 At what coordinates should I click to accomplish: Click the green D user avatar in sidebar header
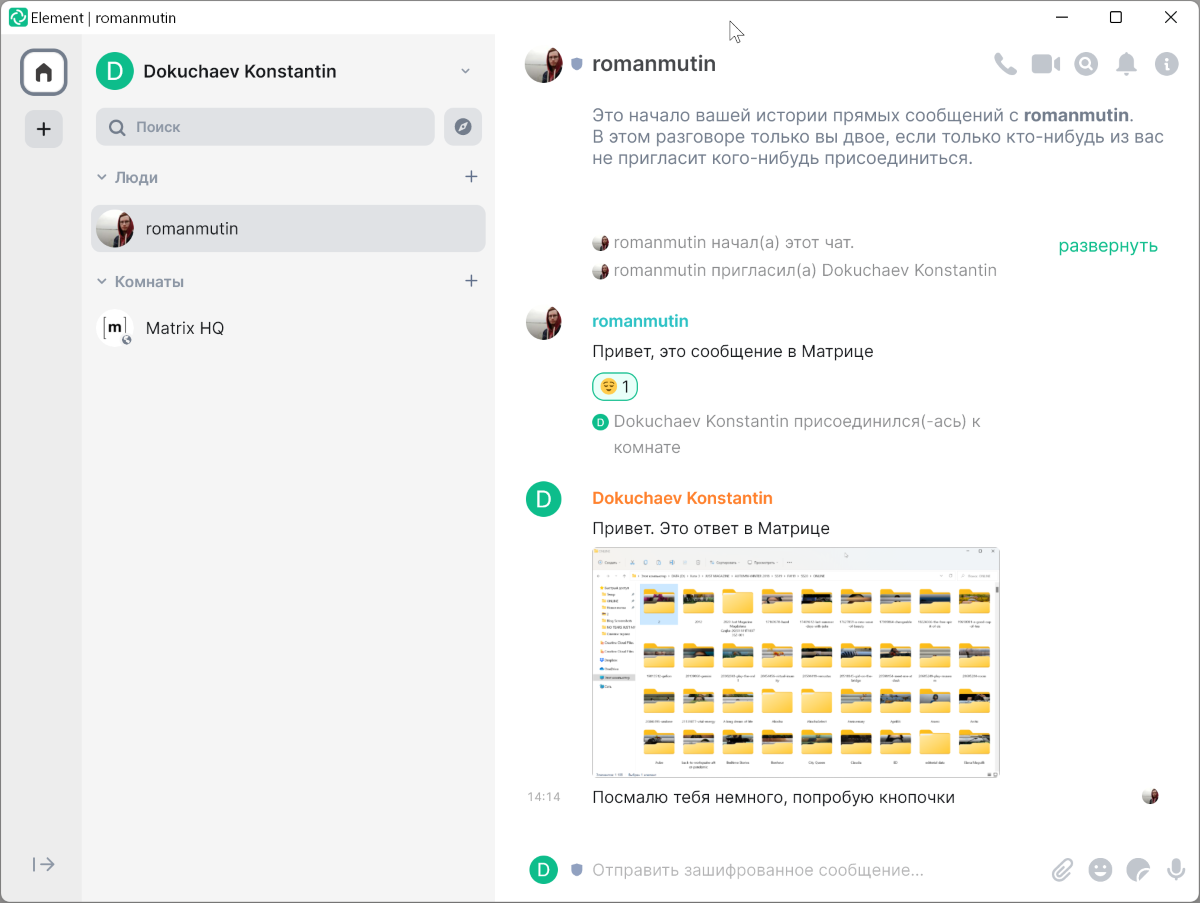115,71
